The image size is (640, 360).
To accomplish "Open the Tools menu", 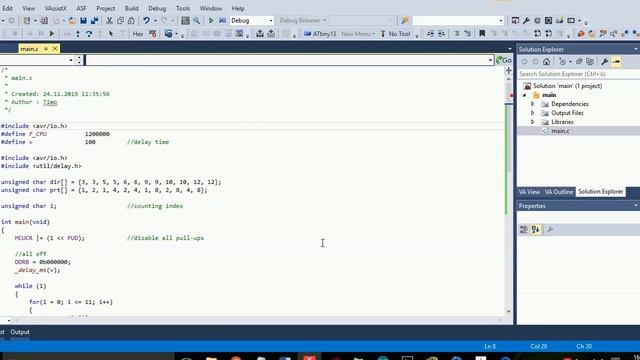I will (183, 8).
